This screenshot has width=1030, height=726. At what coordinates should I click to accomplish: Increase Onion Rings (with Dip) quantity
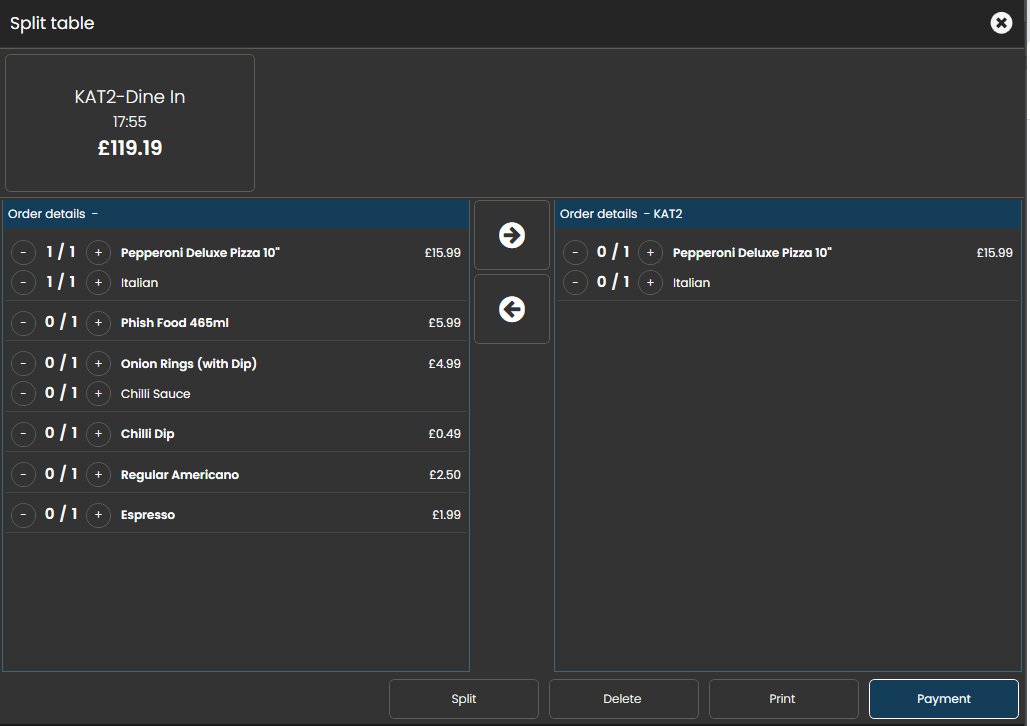click(98, 364)
